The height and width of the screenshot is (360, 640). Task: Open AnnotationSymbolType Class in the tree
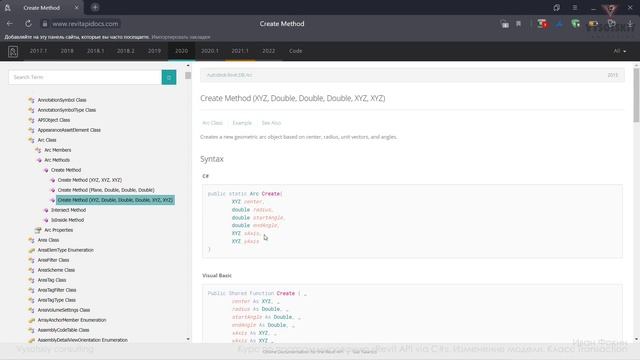(x=67, y=110)
